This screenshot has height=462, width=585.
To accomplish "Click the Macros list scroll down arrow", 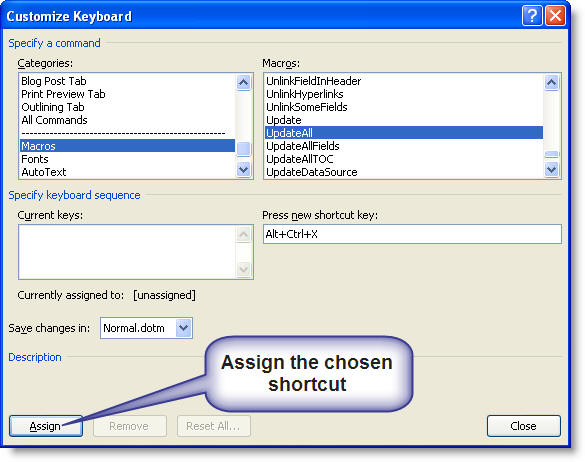I will coord(551,170).
